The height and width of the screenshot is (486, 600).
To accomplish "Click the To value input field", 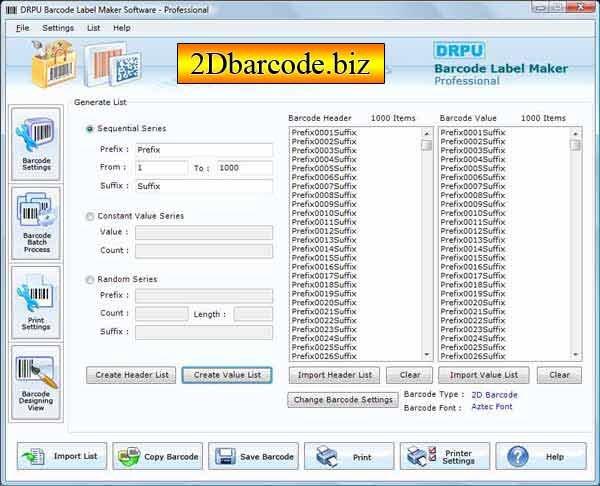I will [x=245, y=168].
